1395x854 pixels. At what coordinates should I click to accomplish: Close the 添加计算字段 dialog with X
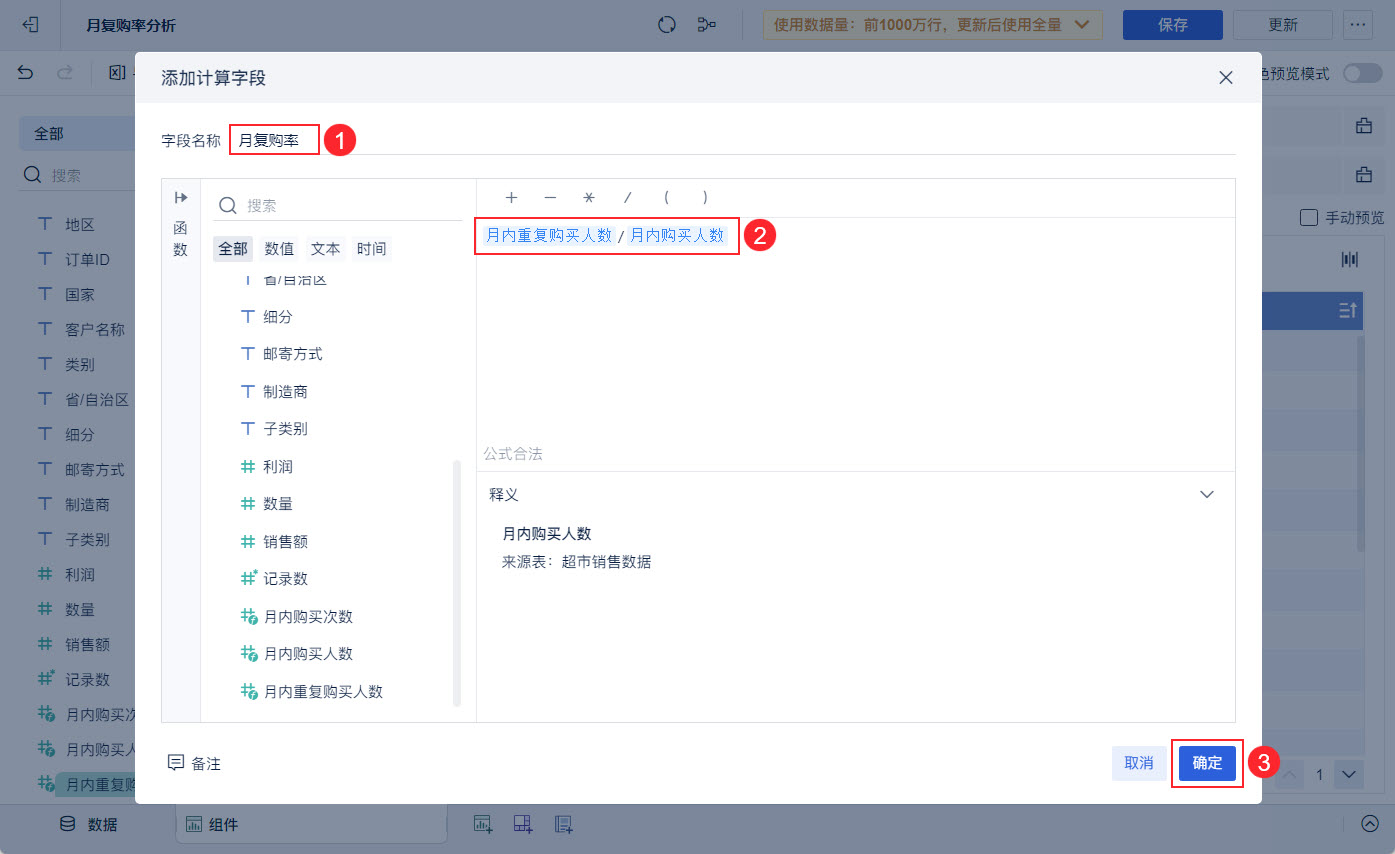[1226, 78]
